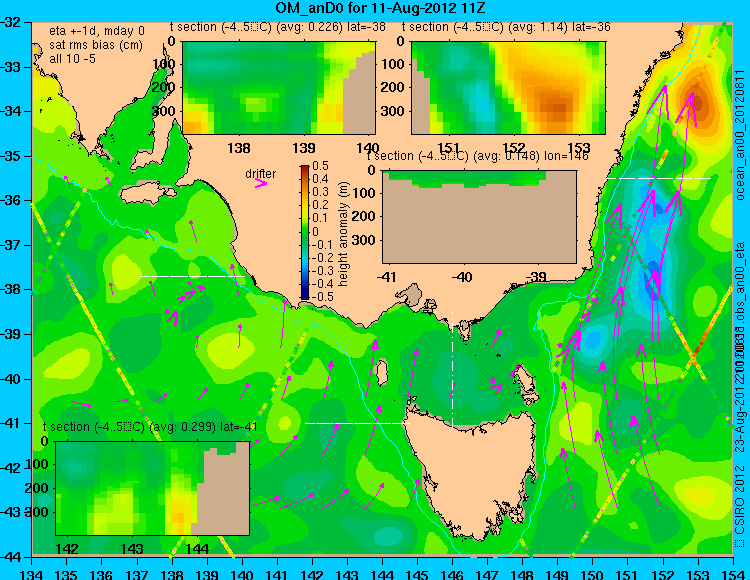Click the x-axis label 140 on the main map axis
Screen dimensions: 750x580
pyautogui.click(x=242, y=574)
